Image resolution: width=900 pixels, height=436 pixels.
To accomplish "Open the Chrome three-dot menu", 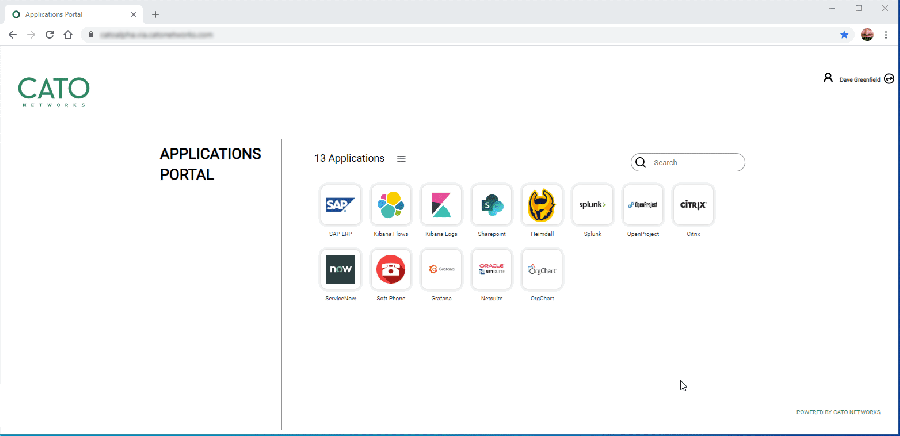I will click(x=886, y=35).
